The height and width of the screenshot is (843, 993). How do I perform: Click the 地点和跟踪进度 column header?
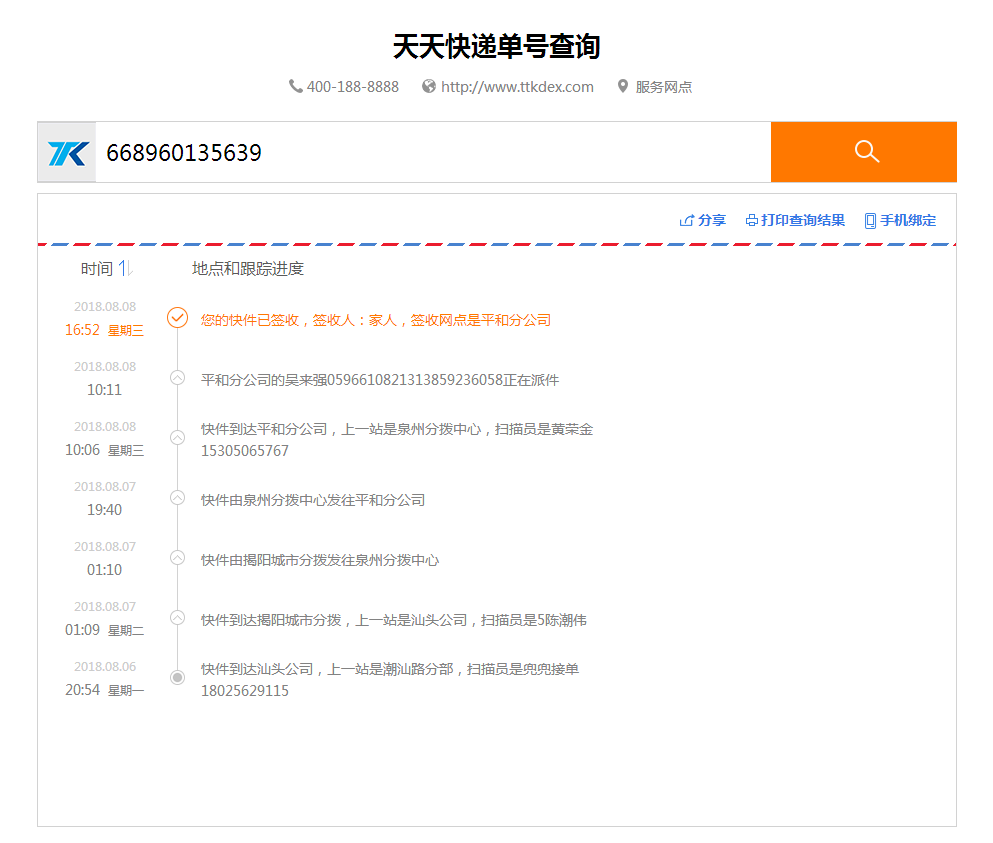(x=248, y=269)
